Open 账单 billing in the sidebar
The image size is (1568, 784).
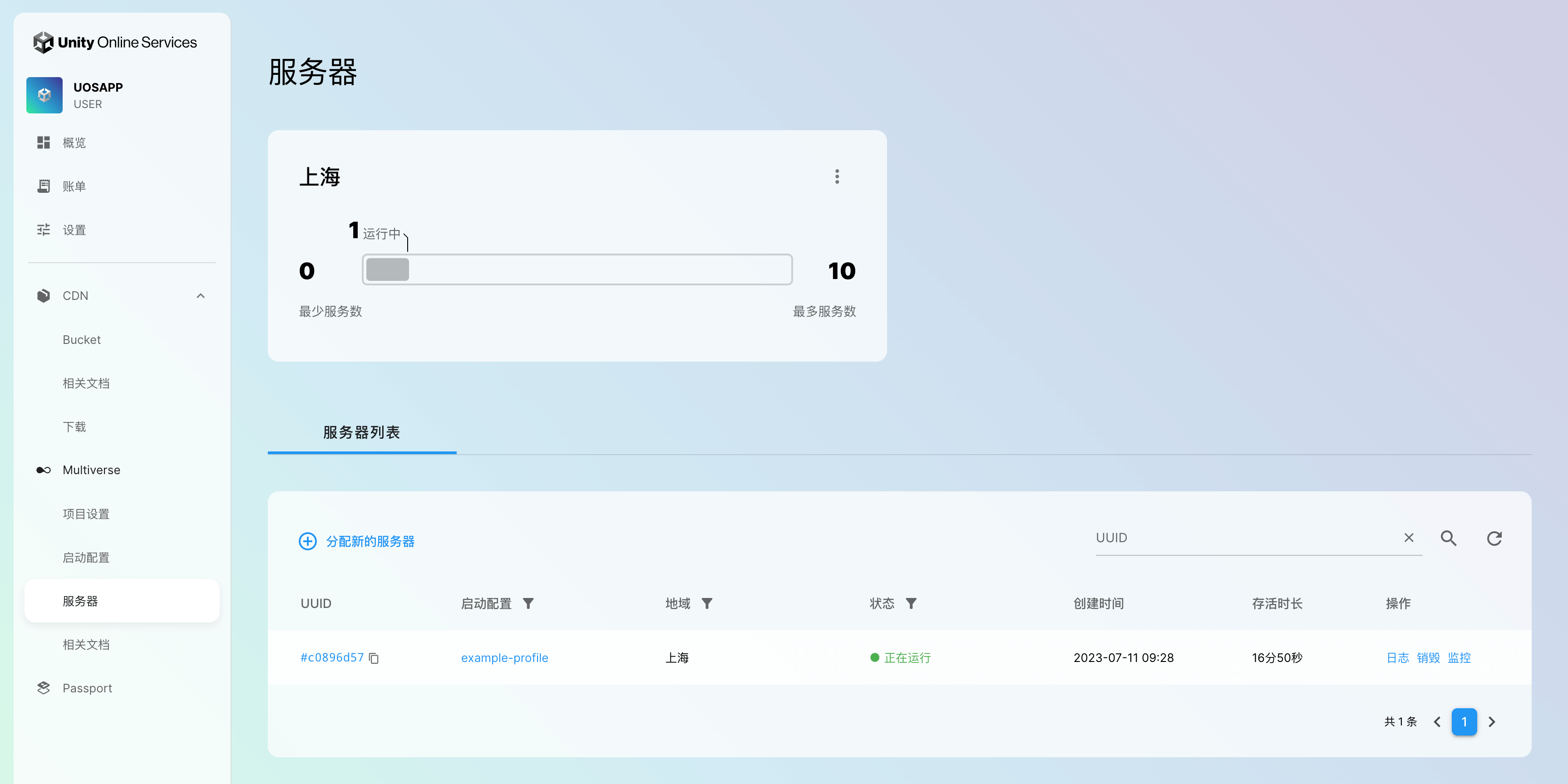[74, 186]
